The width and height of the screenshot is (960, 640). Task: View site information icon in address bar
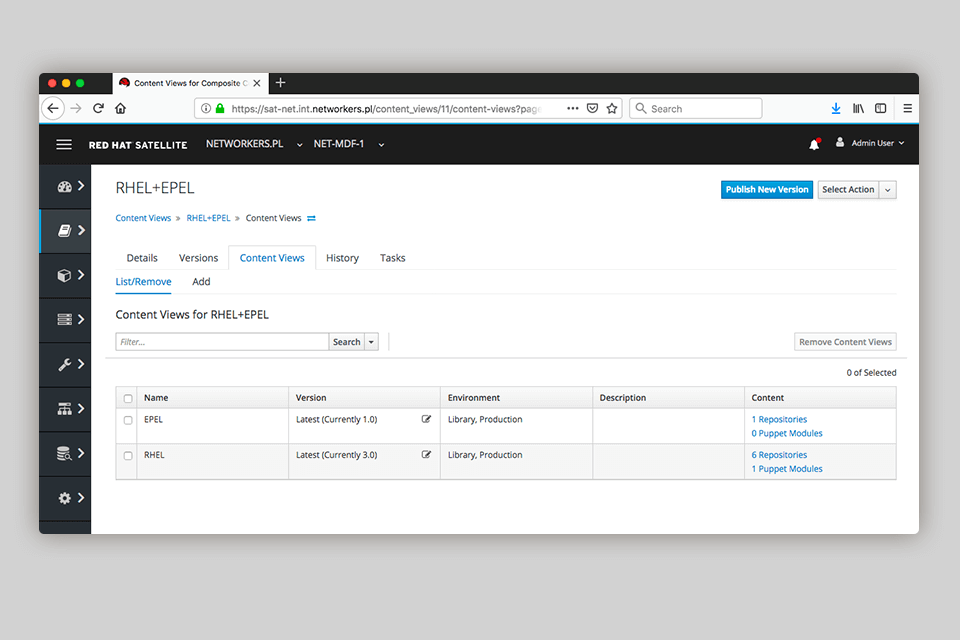[x=206, y=108]
